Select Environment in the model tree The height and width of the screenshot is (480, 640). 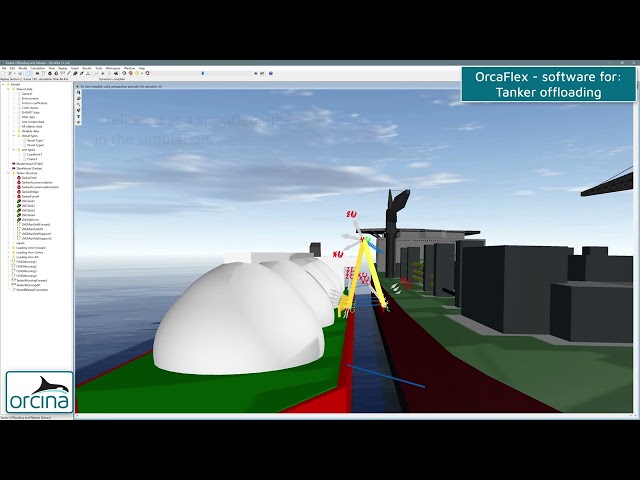coord(30,98)
